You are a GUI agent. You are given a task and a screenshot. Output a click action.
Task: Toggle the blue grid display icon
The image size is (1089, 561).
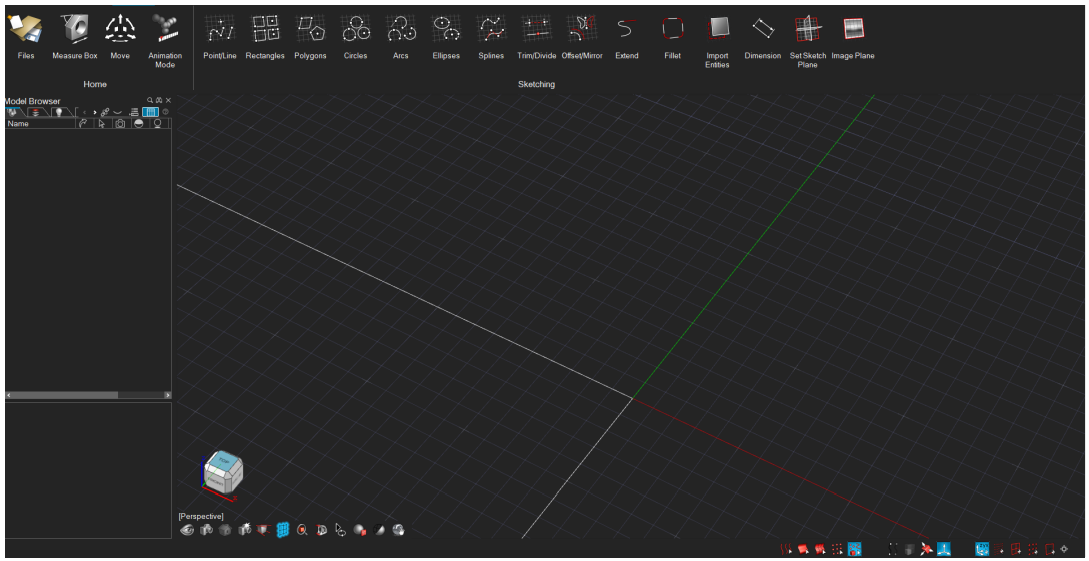(x=283, y=530)
